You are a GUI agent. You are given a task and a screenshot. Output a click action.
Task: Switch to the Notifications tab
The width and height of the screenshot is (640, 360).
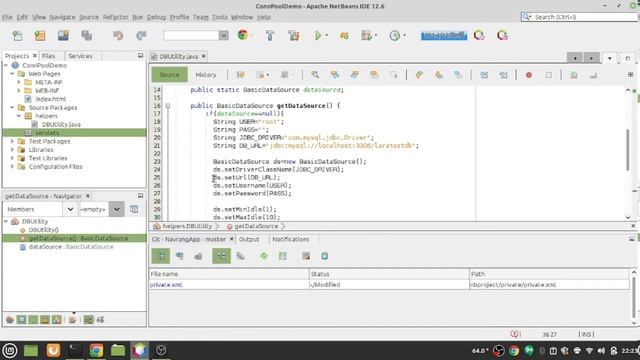tap(291, 239)
